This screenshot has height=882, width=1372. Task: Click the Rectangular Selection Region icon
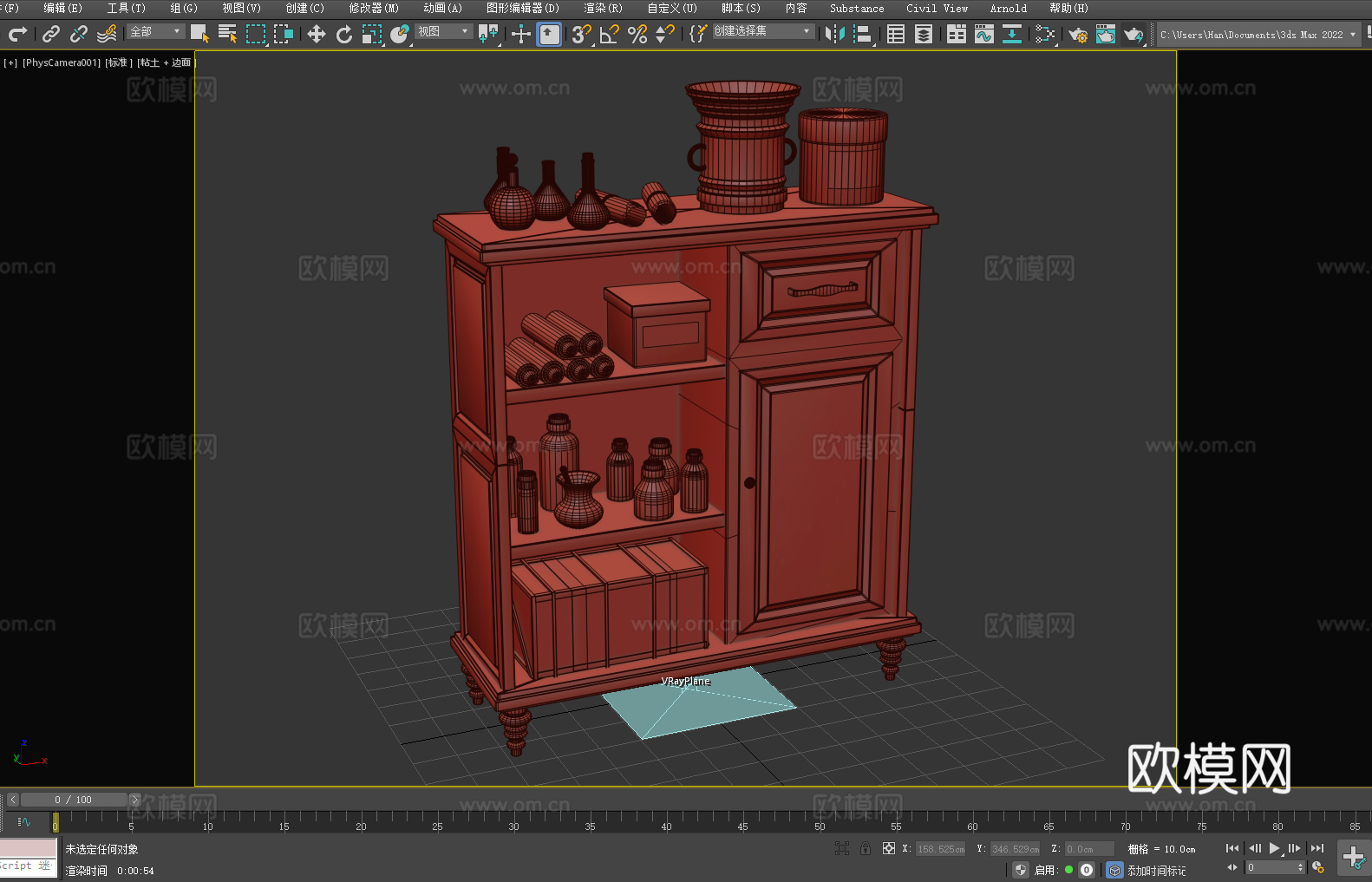256,34
